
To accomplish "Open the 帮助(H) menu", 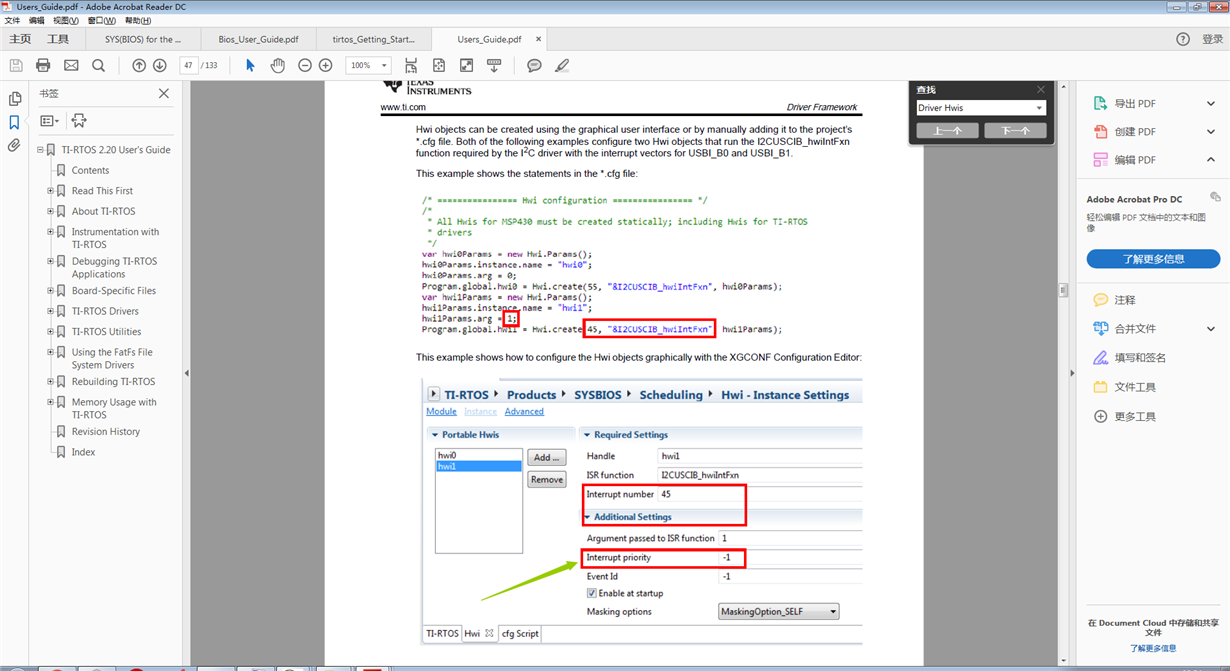I will (x=138, y=20).
